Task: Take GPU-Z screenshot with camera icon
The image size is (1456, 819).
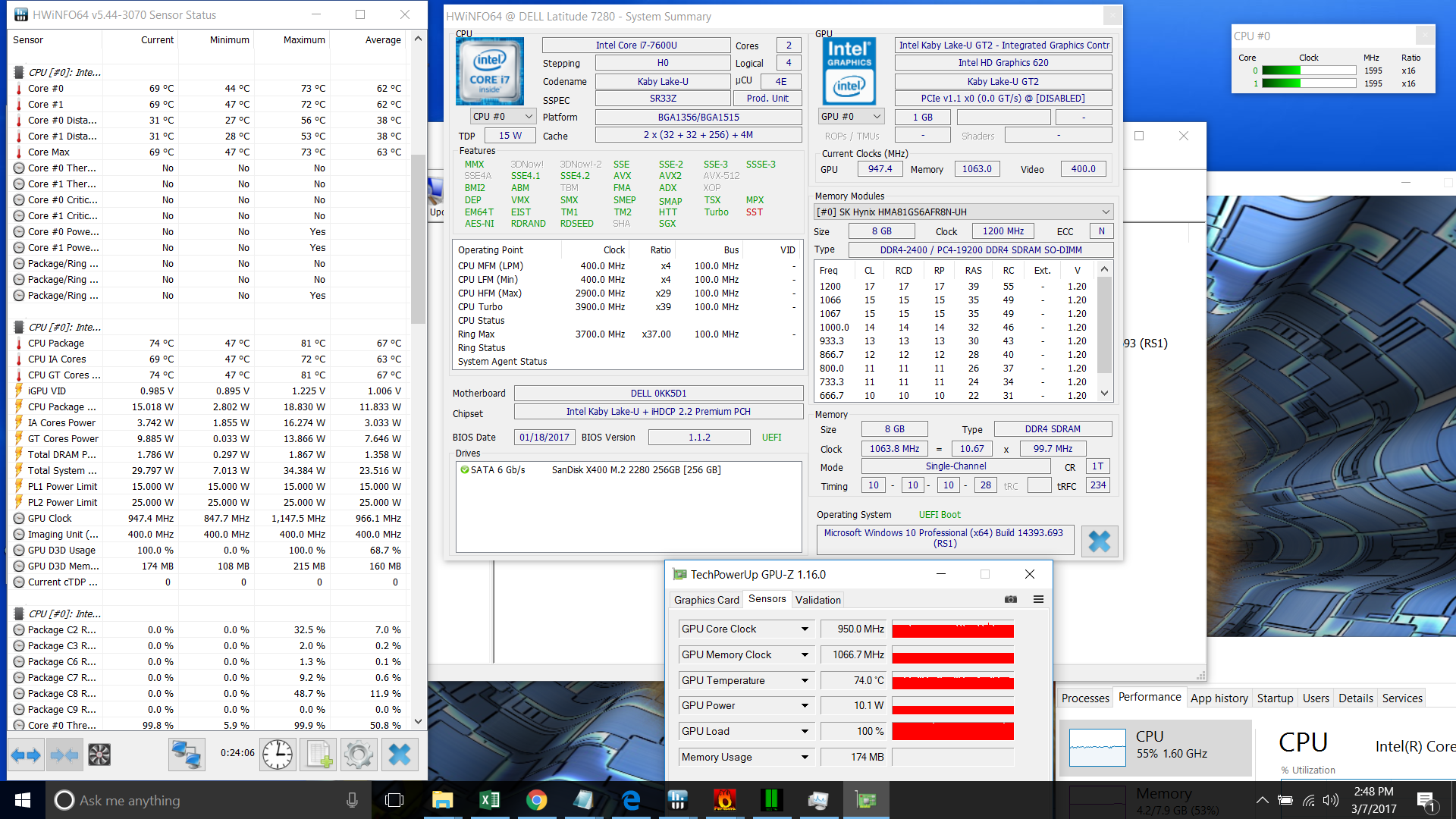Action: (1011, 599)
